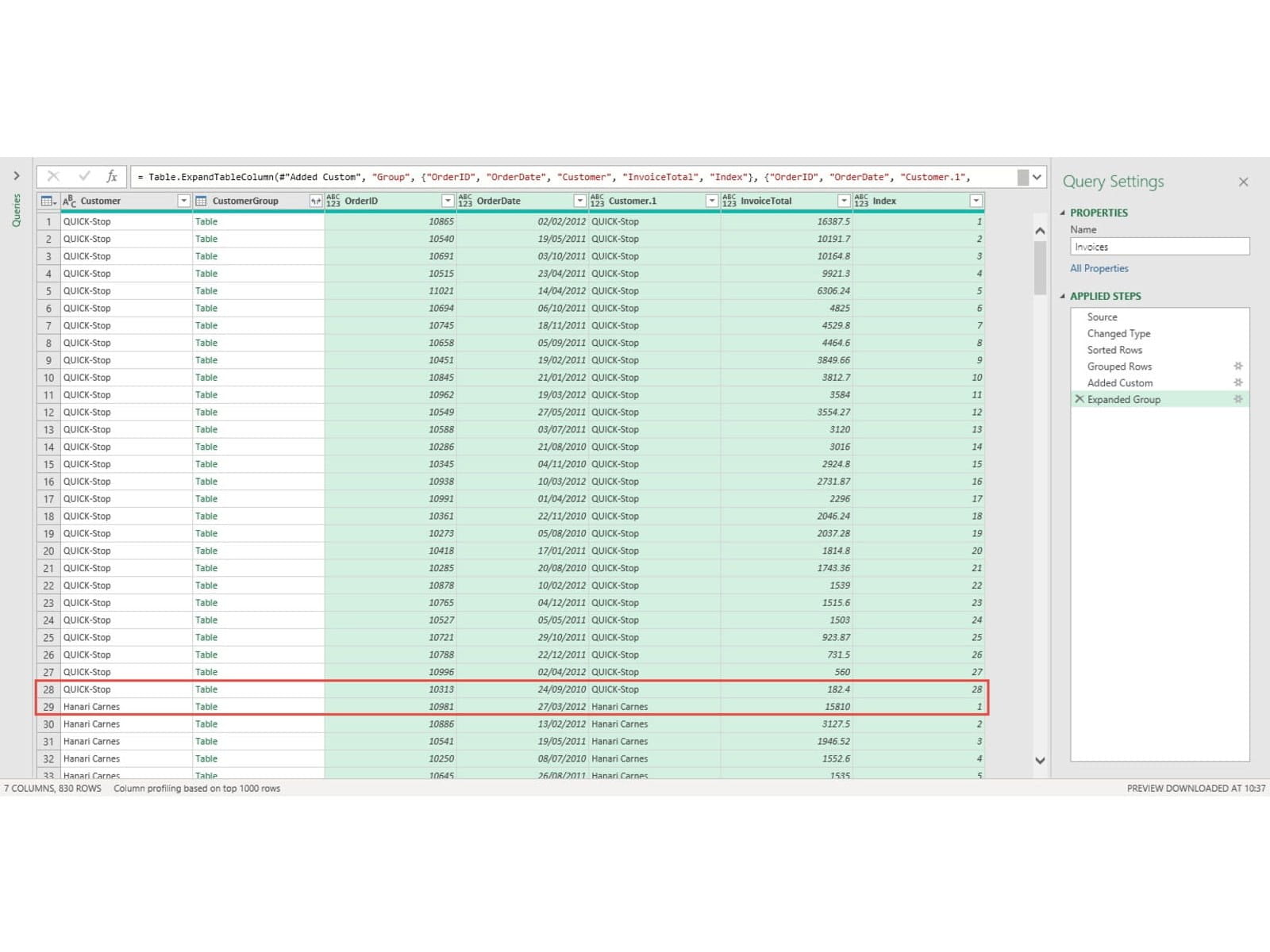The width and height of the screenshot is (1270, 952).
Task: Delete the Expanded Group step using X icon
Action: [x=1079, y=400]
